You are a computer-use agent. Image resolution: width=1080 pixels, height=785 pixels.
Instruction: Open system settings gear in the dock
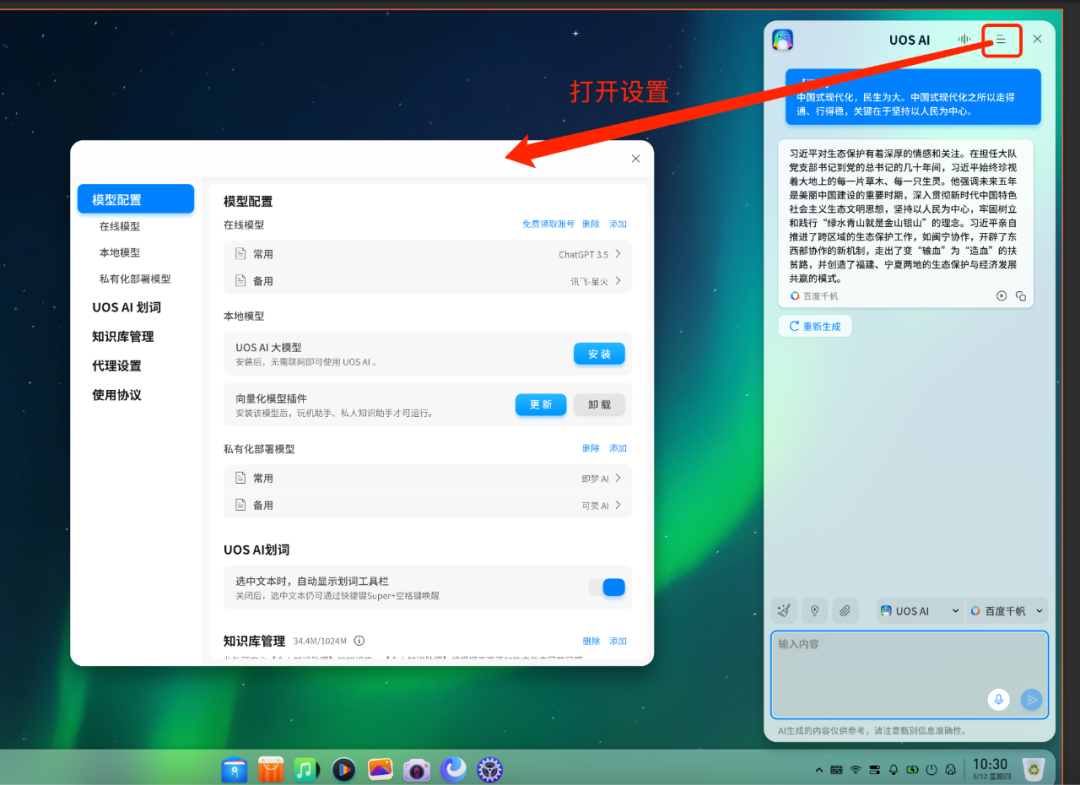(x=490, y=769)
